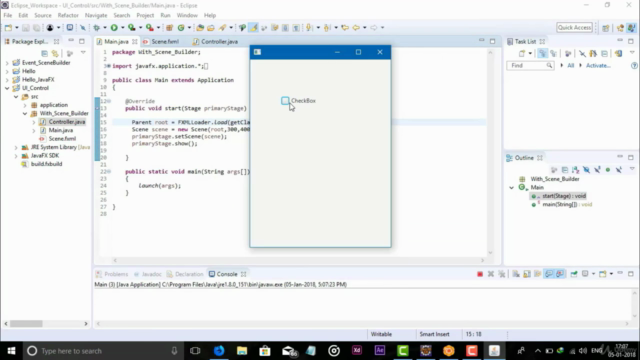Open Package Explorer view menu triangle
The image size is (640, 360).
click(x=83, y=53)
